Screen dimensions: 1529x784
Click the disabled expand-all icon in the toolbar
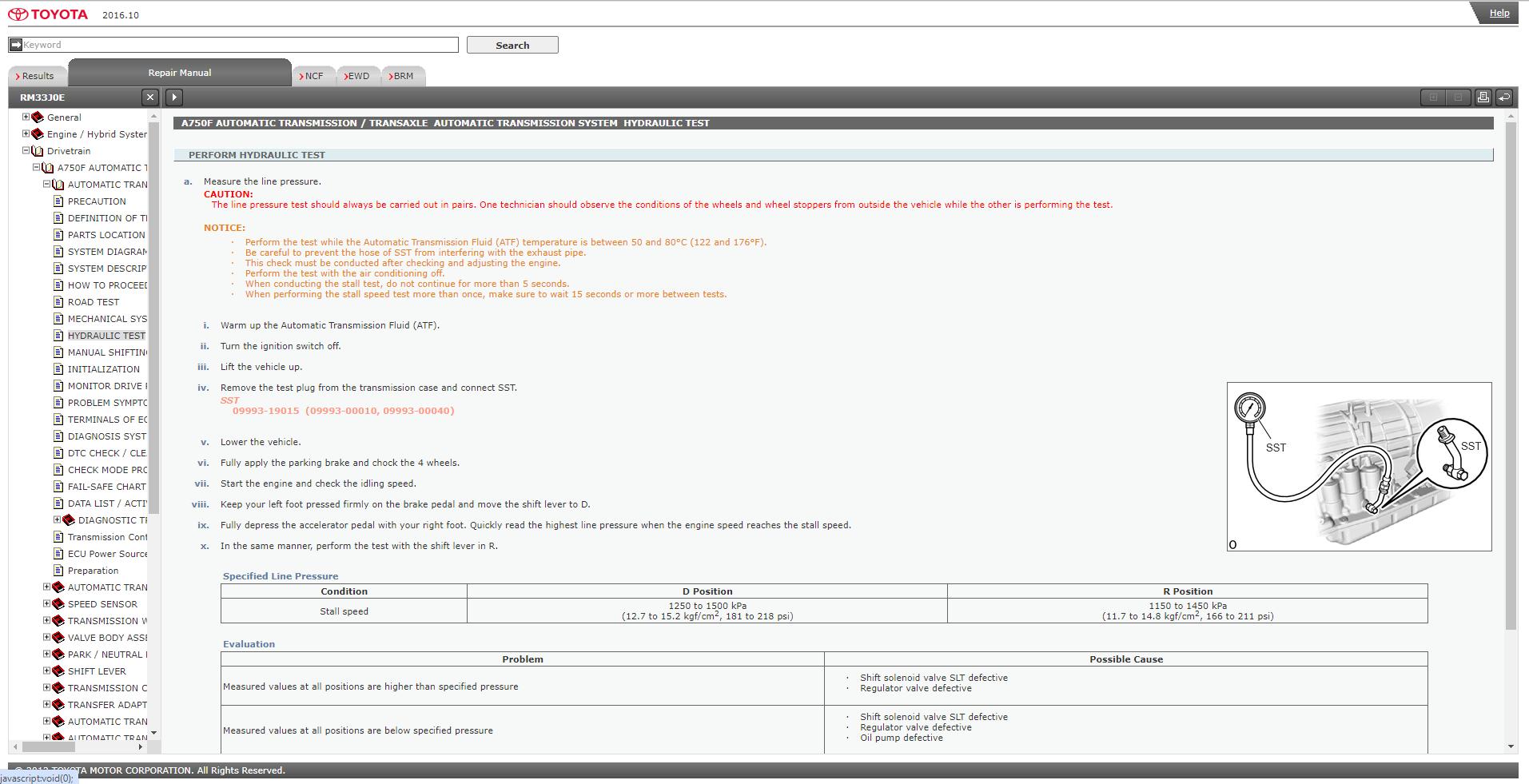(1433, 98)
